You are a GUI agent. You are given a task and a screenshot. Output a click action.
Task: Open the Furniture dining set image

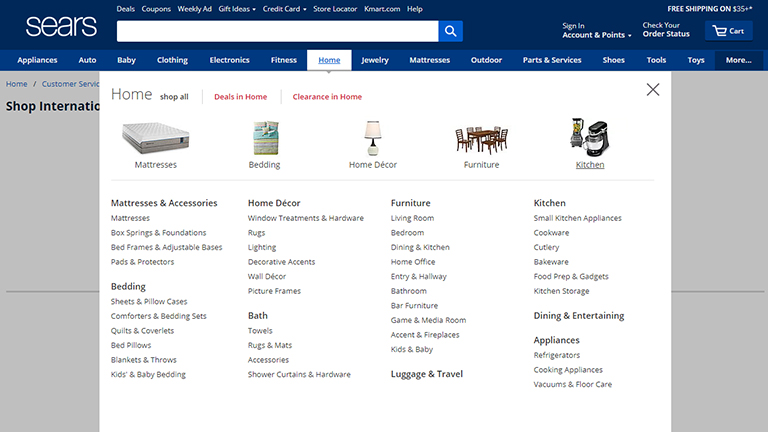click(481, 137)
